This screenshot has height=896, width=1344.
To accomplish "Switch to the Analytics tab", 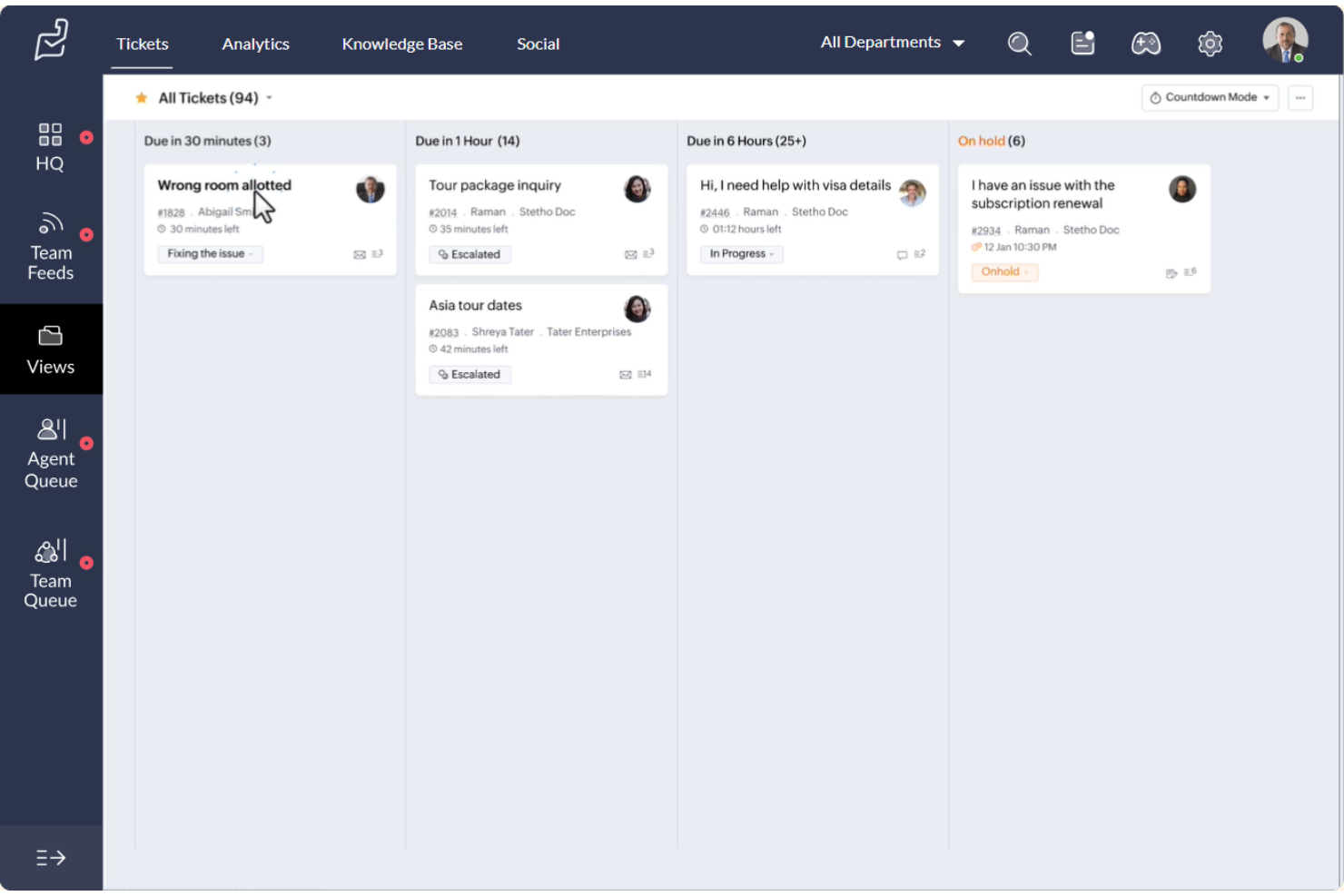I will pos(255,44).
